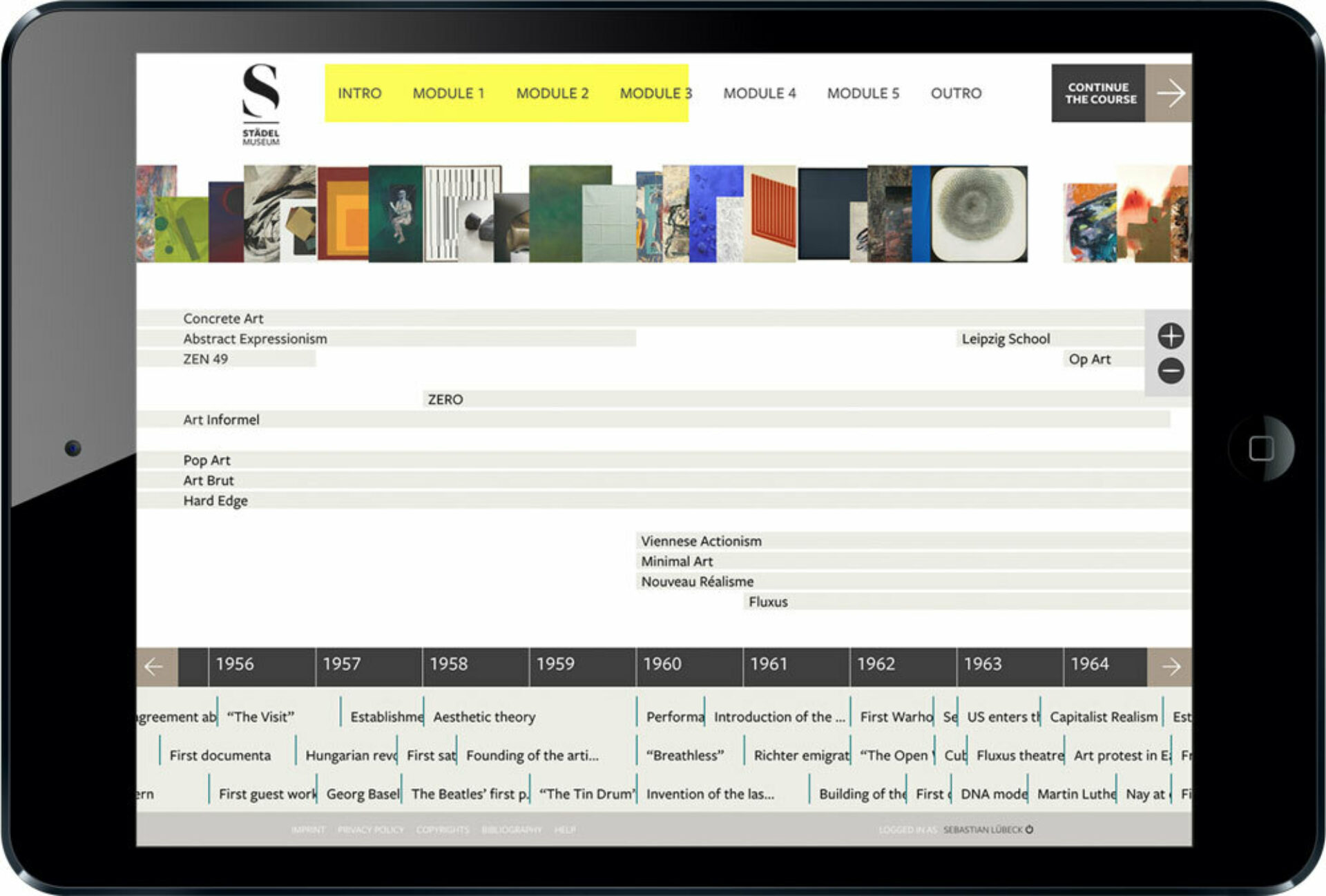Screen dimensions: 1326x896
Task: Select the year 1964 on the timeline
Action: (x=1105, y=667)
